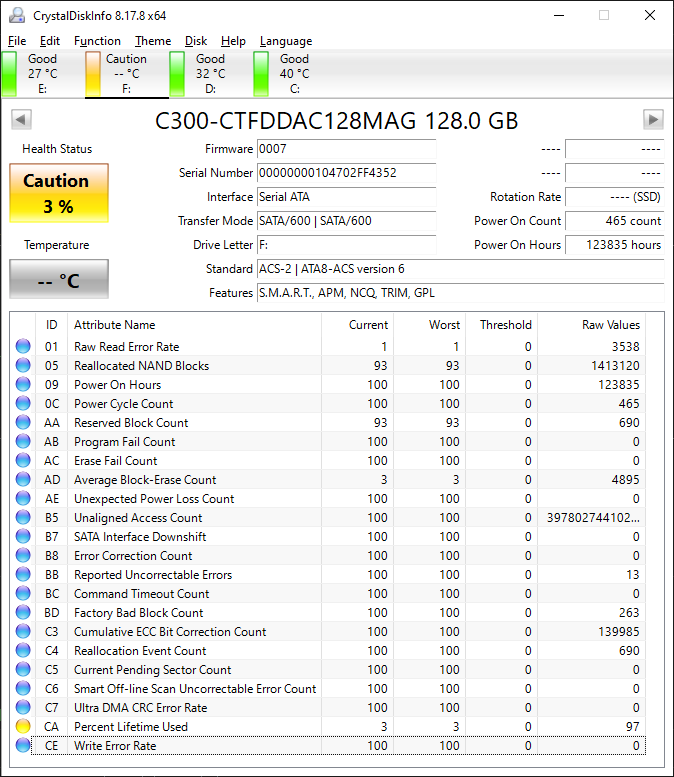Click status icon for Command Timeout Count
The width and height of the screenshot is (674, 777).
click(23, 593)
